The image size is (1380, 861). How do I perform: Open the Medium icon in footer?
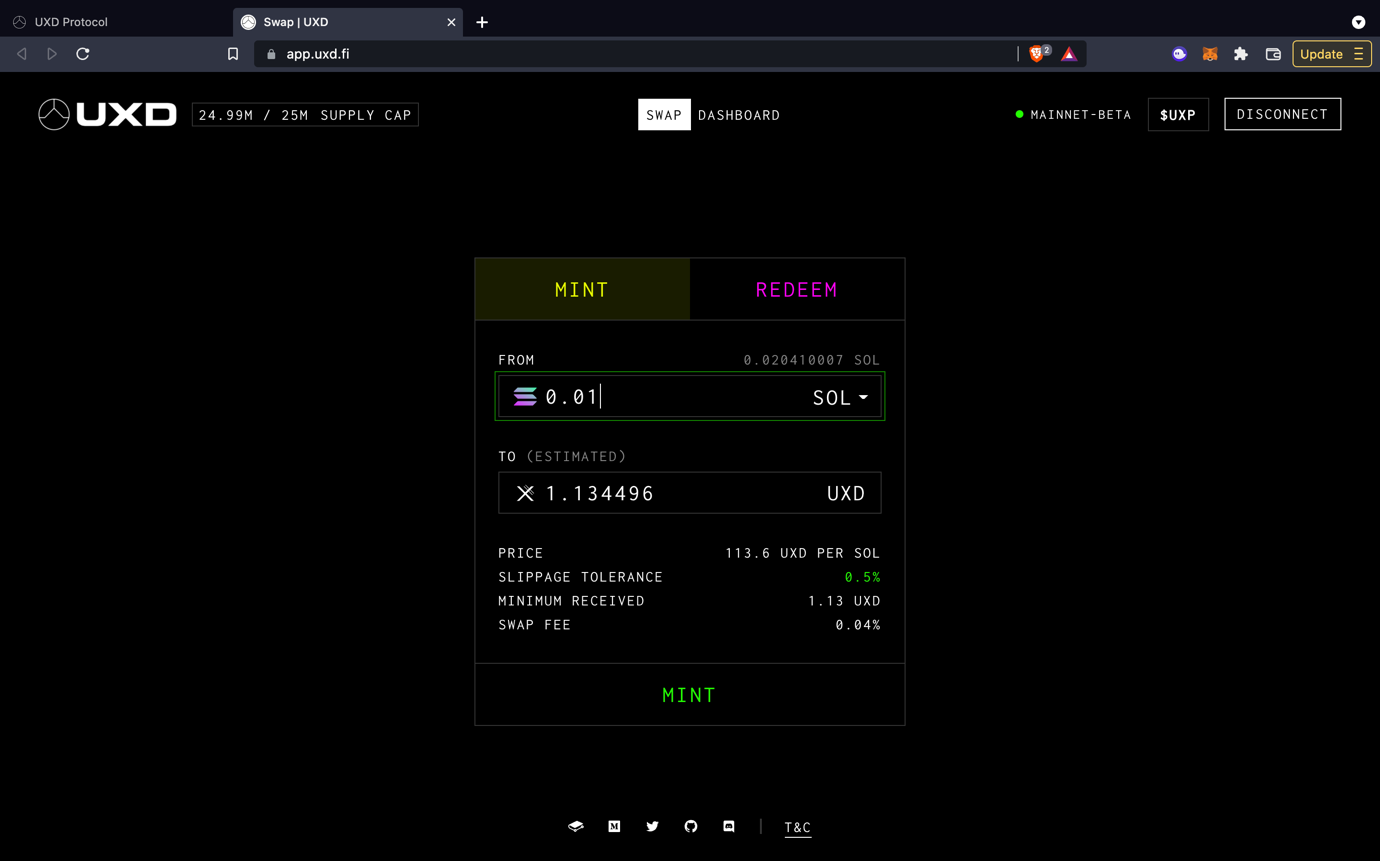coord(614,827)
